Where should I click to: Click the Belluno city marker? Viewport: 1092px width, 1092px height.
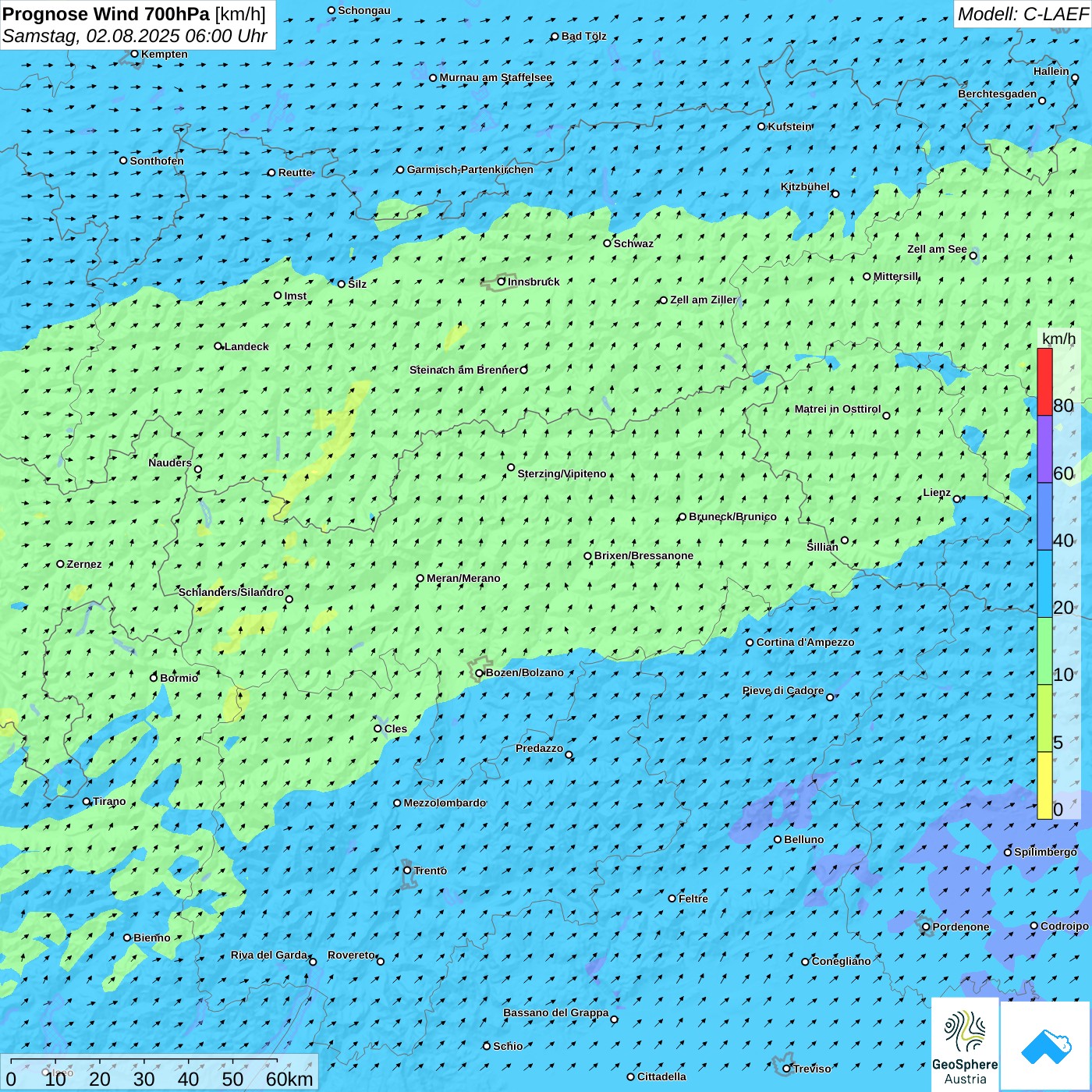coord(778,839)
